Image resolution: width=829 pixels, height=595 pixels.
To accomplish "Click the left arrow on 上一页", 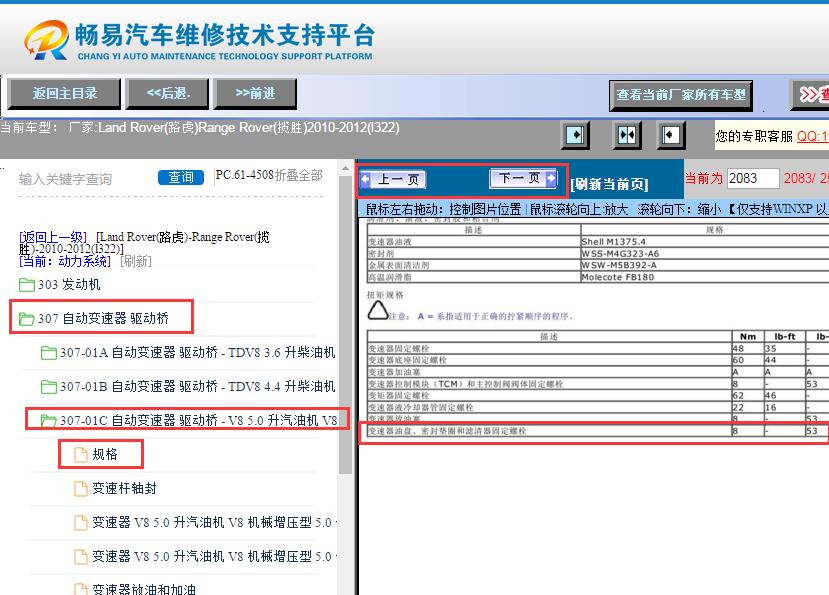I will (x=365, y=179).
